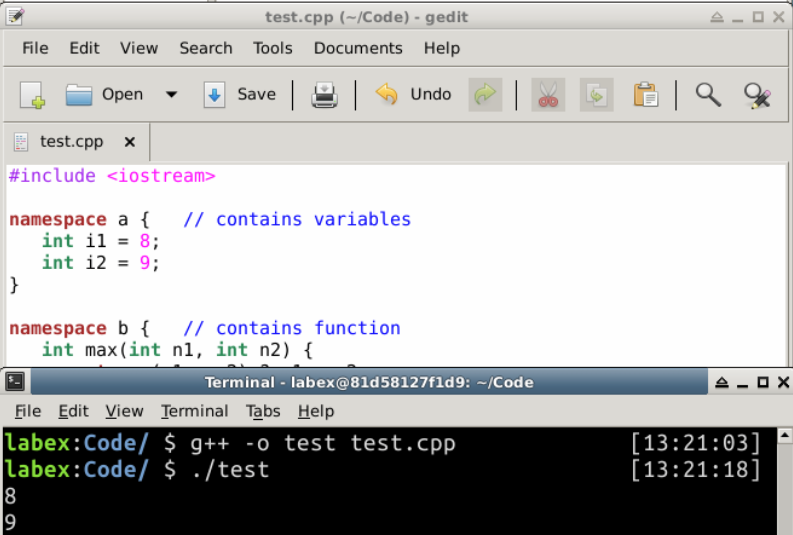Image resolution: width=793 pixels, height=535 pixels.
Task: Open the Terminal menu in the terminal window
Action: [194, 411]
